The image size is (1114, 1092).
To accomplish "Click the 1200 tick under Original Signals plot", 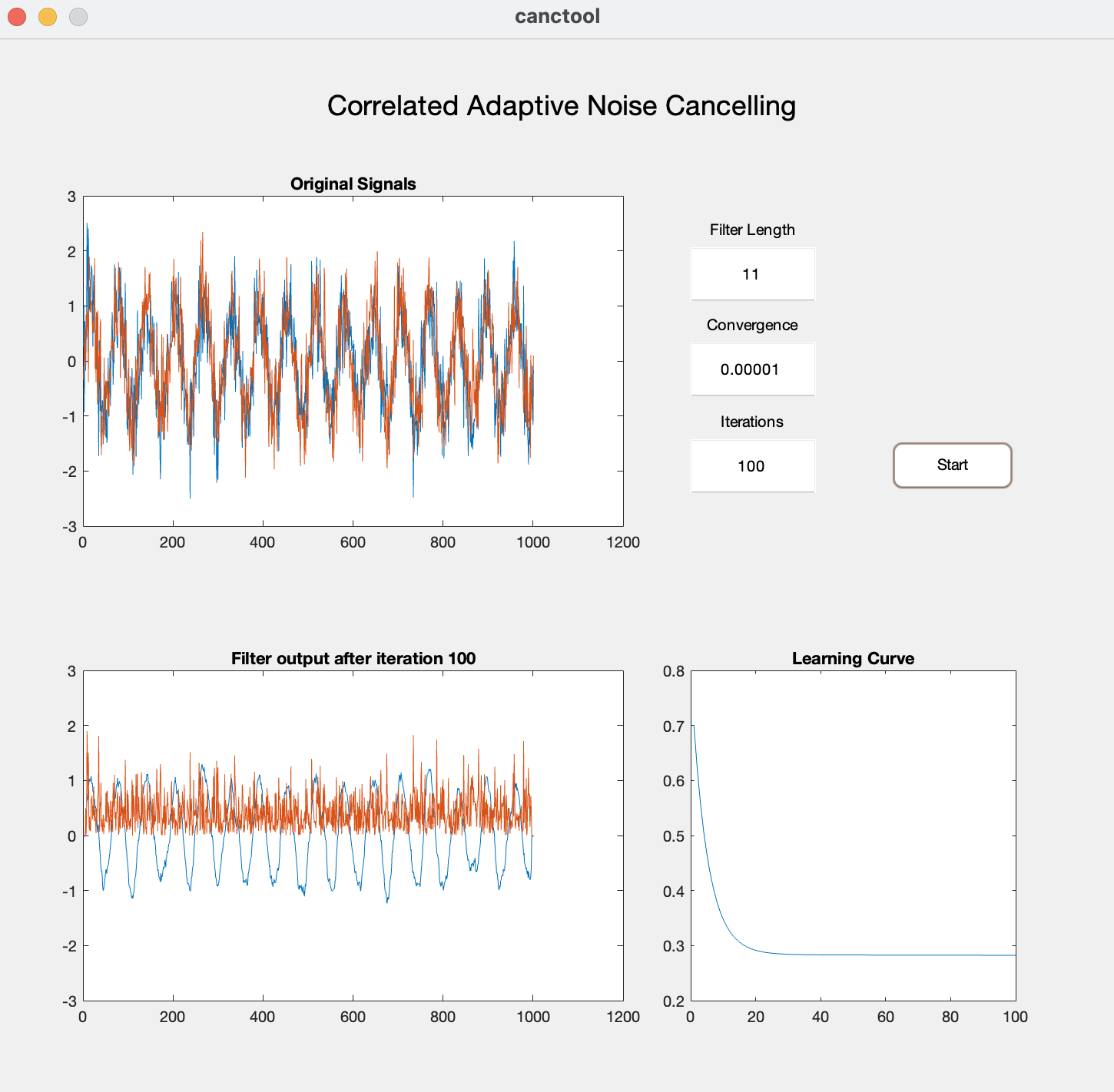I will pos(623,542).
